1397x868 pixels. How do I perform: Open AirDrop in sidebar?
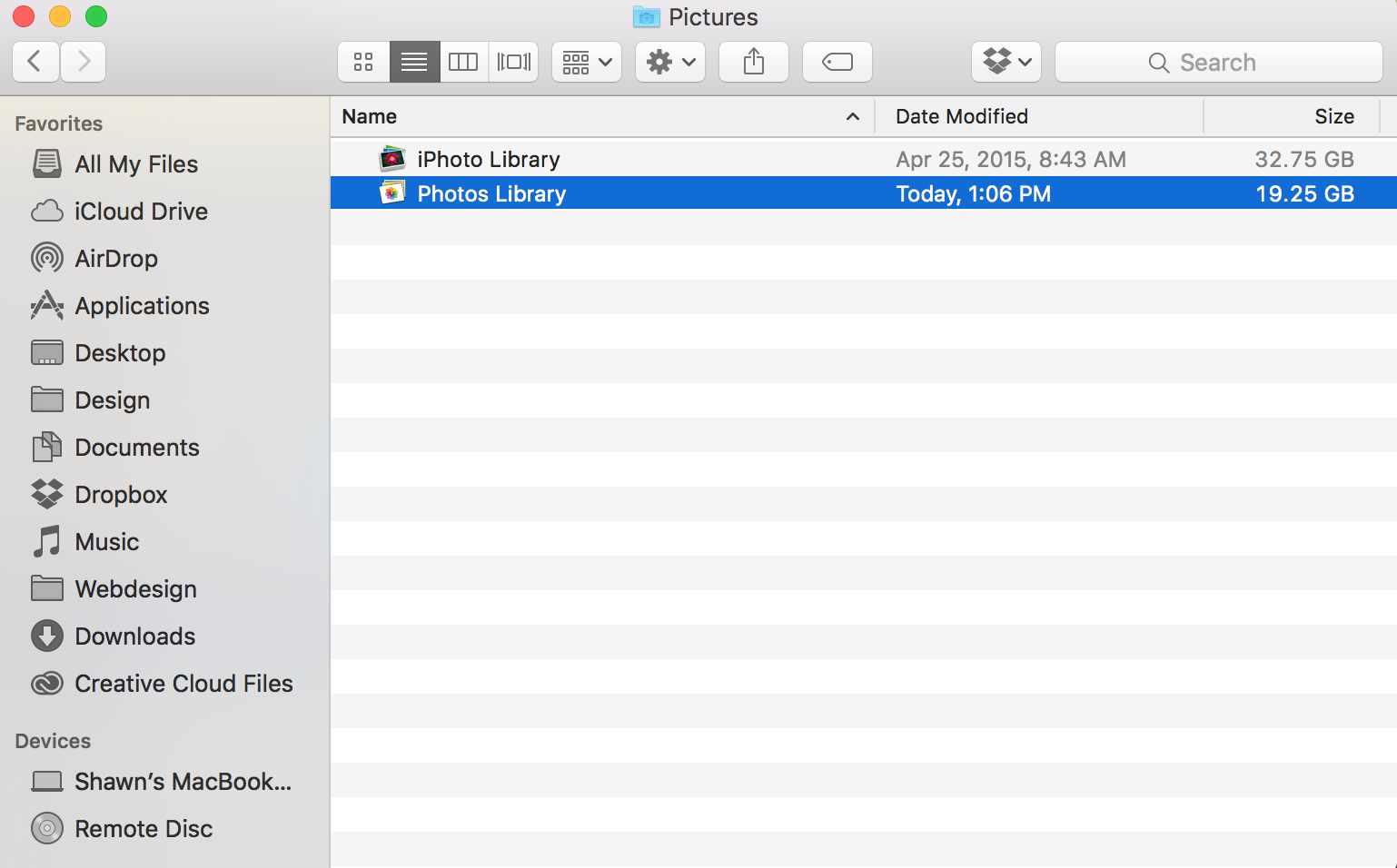click(116, 259)
